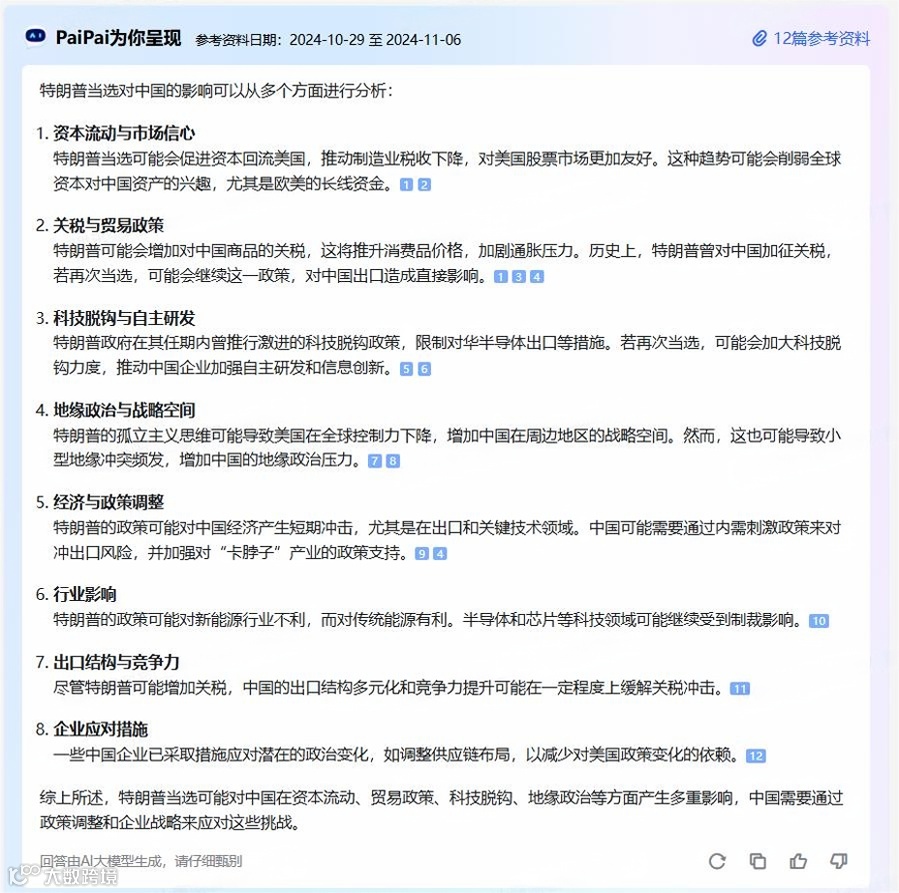This screenshot has width=899, height=893.
Task: Open citation 5 under 科技脱钩与自主研发
Action: click(406, 369)
